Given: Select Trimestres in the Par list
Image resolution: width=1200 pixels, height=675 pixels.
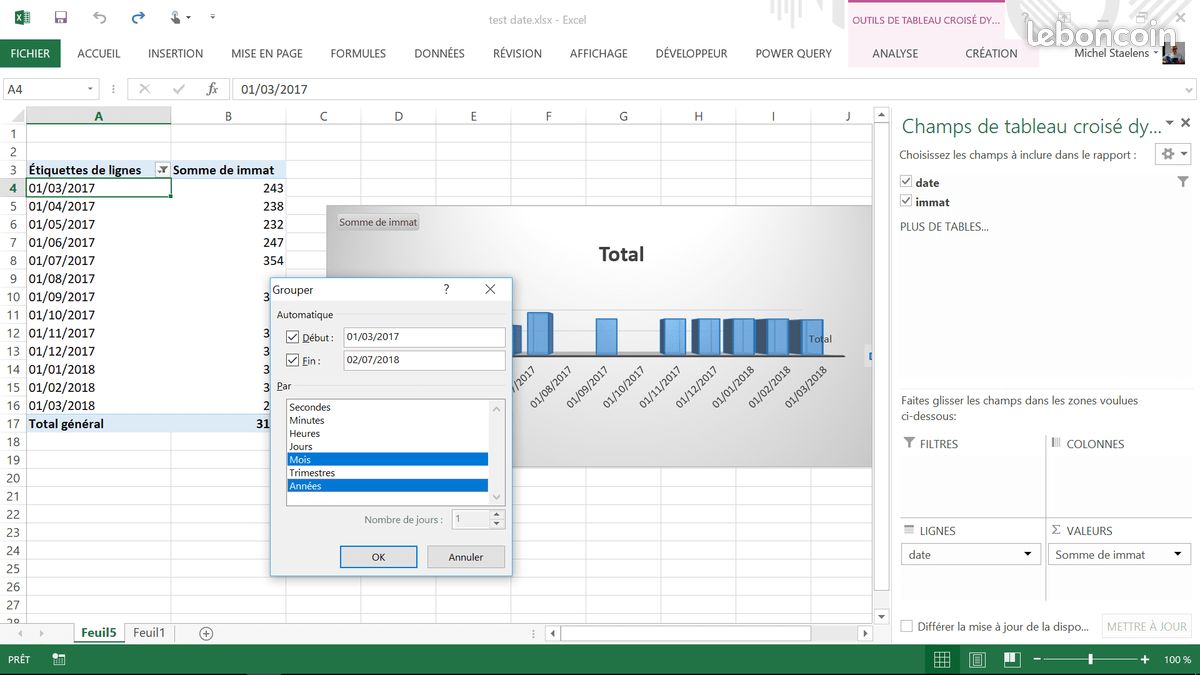Looking at the screenshot, I should [388, 472].
